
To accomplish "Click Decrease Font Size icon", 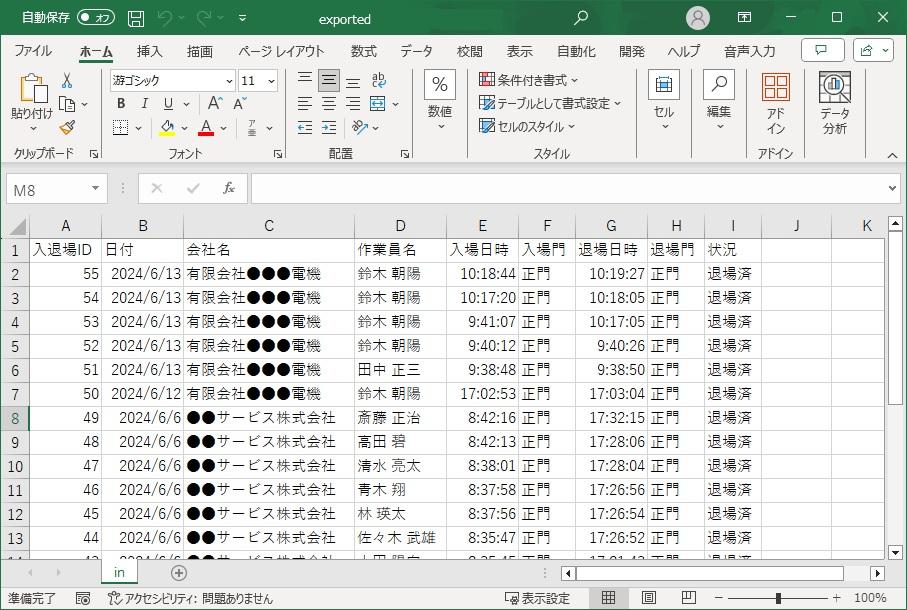I will 239,103.
